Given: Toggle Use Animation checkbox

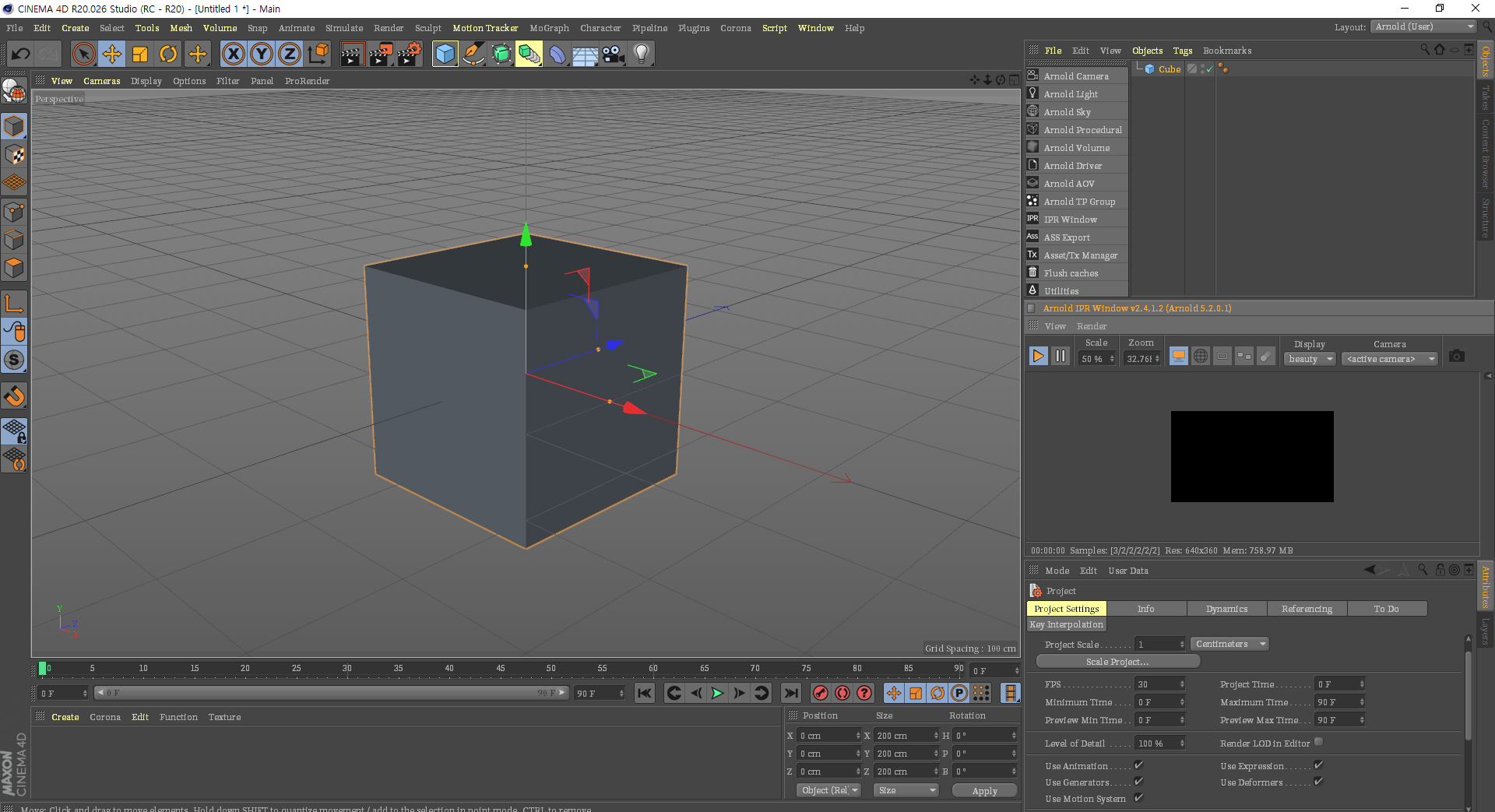Looking at the screenshot, I should click(x=1138, y=765).
